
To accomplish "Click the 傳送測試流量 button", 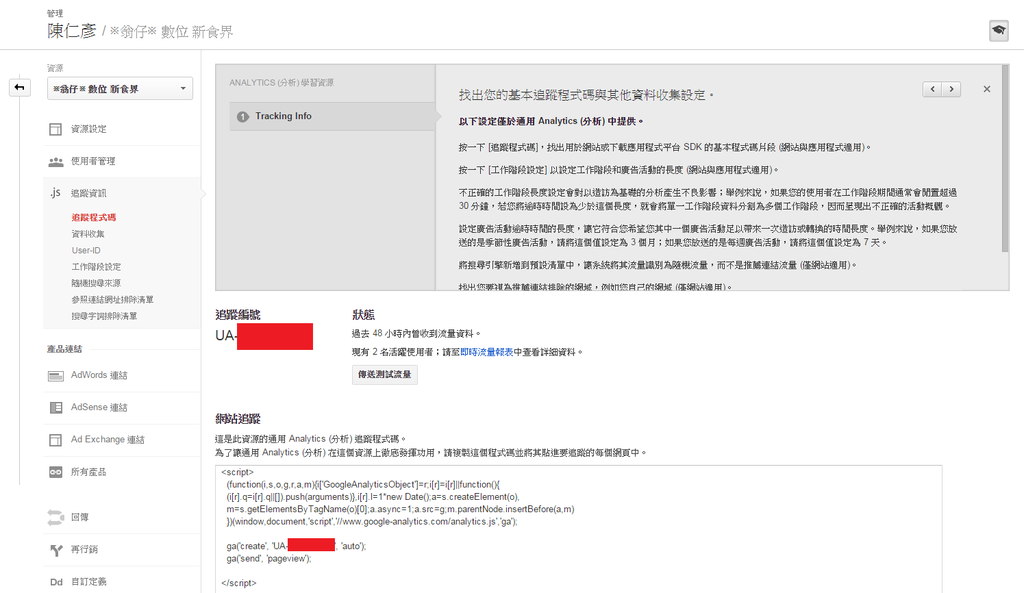I will point(385,375).
